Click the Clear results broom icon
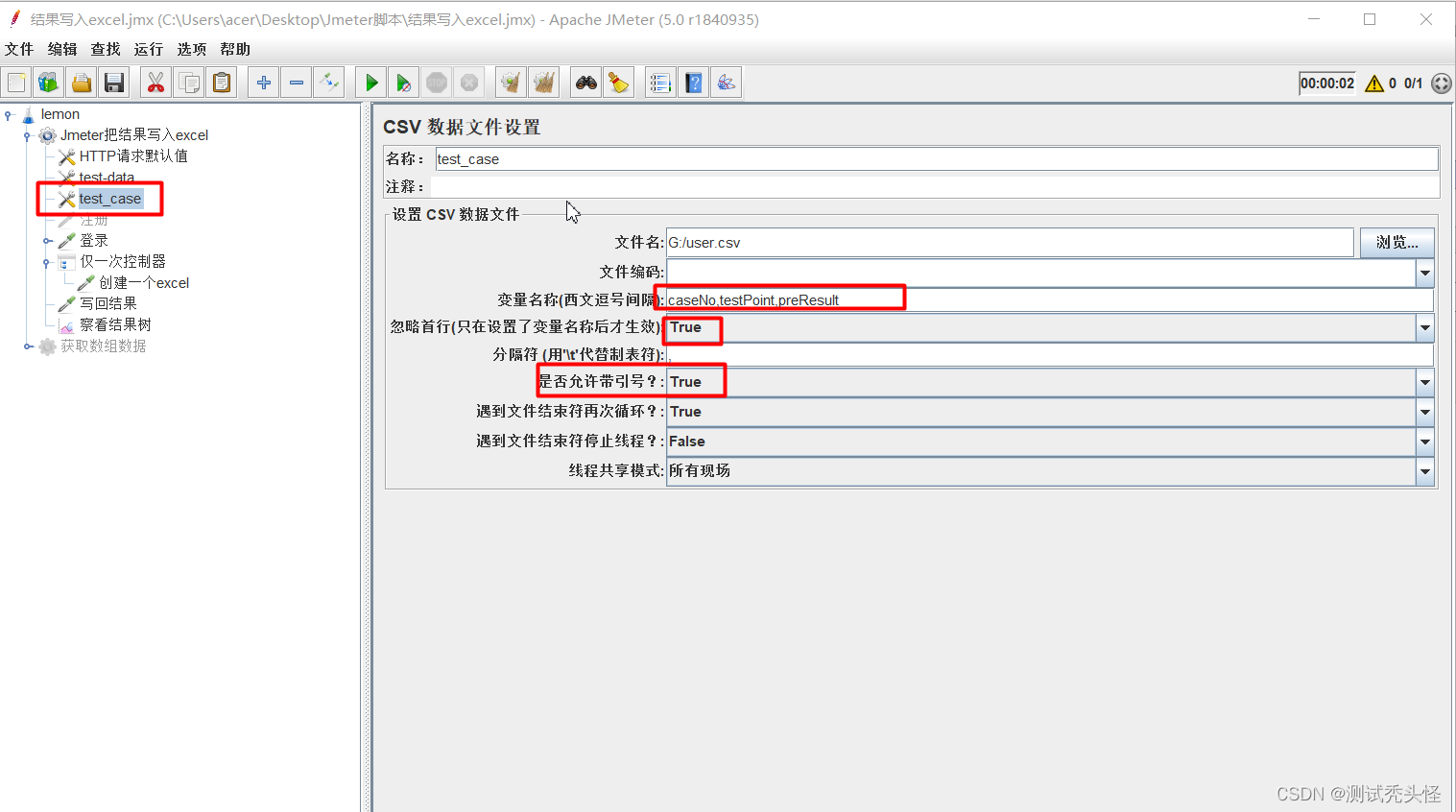The image size is (1456, 812). pos(512,83)
